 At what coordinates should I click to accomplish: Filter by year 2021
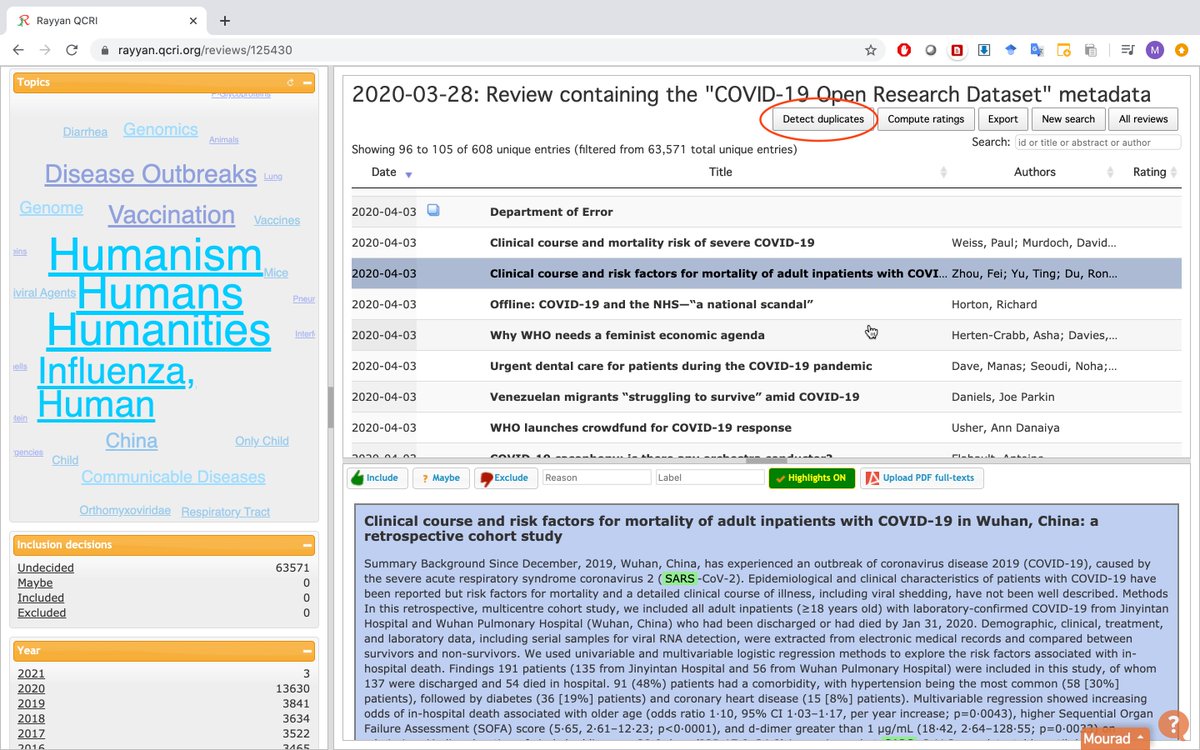pos(31,674)
